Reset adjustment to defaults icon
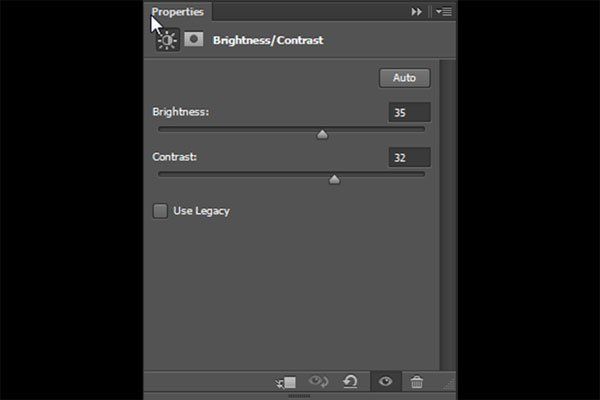 tap(350, 382)
